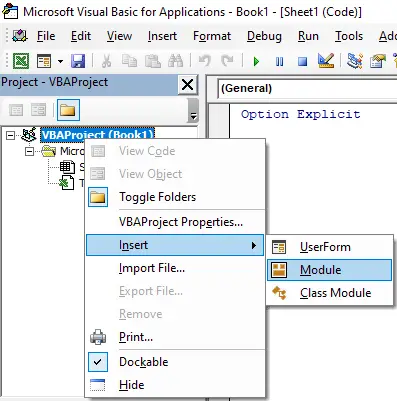The image size is (397, 401).
Task: Open the Add-Ins menu at right edge
Action: pyautogui.click(x=388, y=36)
